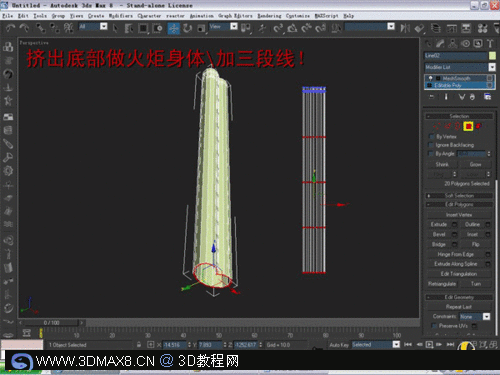Click the 0 / 100 time slider

coord(51,323)
